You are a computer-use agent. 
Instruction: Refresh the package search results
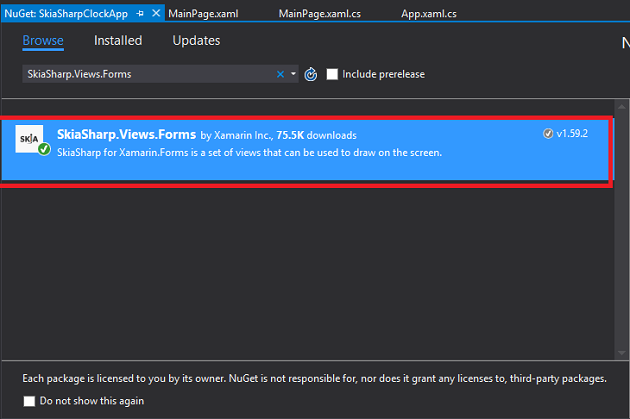311,74
